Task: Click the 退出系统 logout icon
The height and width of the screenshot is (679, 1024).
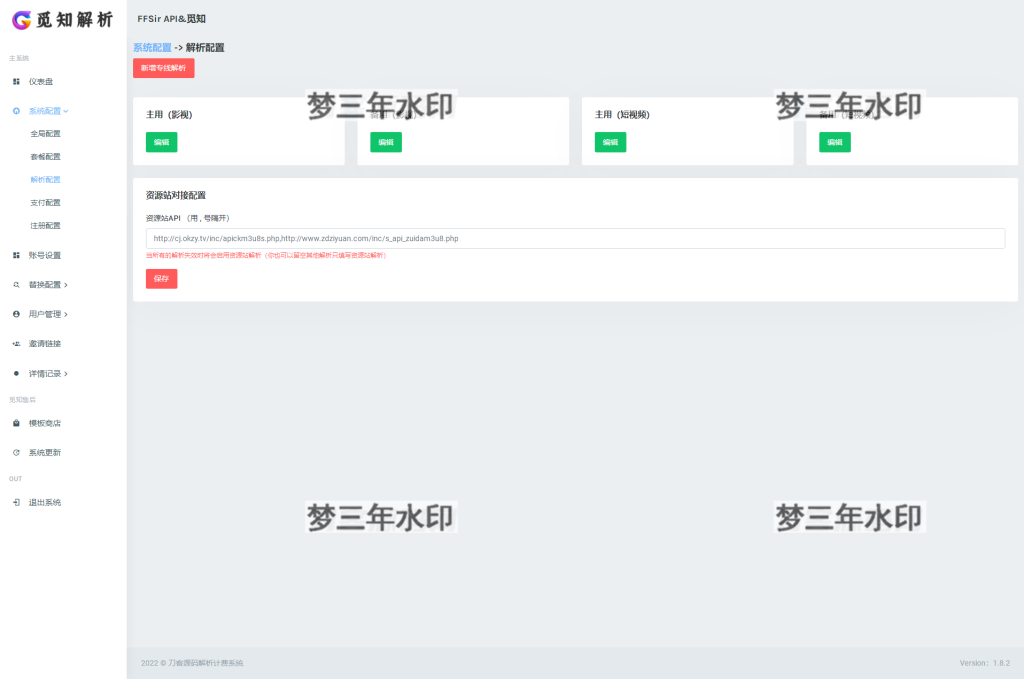Action: pos(16,502)
